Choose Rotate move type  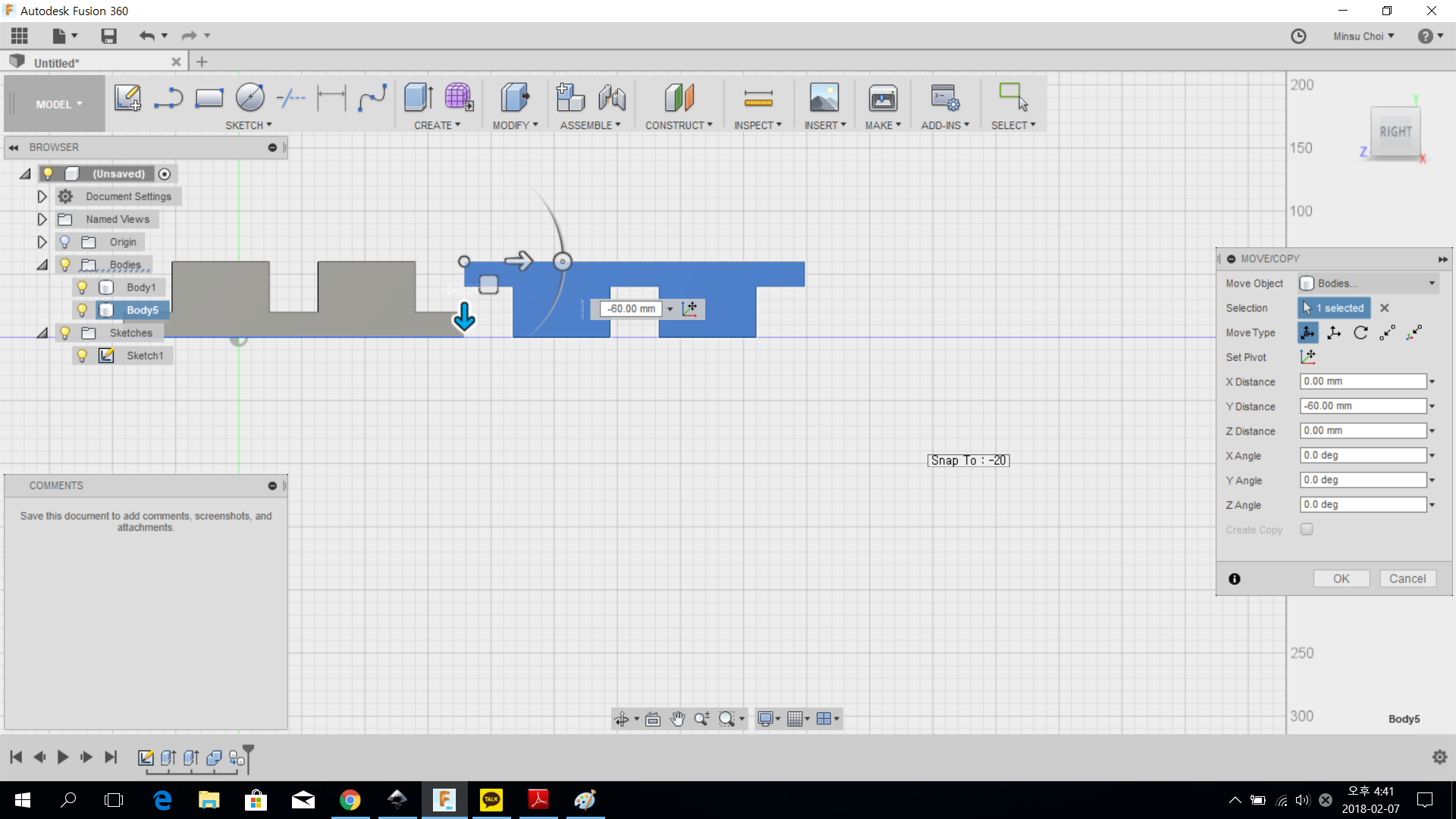(x=1360, y=333)
